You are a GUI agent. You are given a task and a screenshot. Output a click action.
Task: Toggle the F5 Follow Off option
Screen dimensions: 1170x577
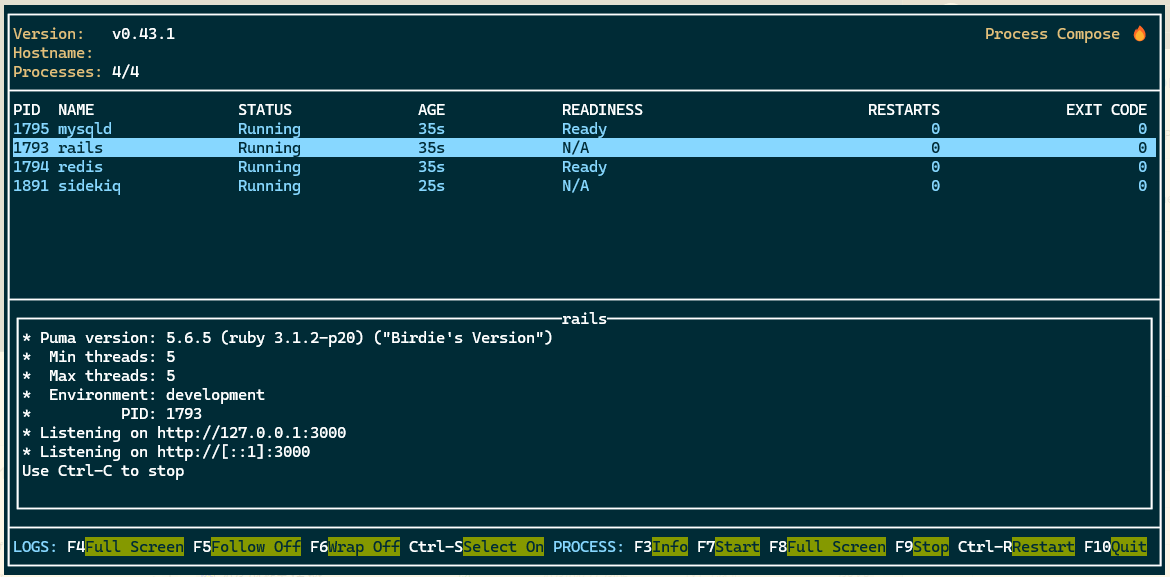click(x=247, y=546)
